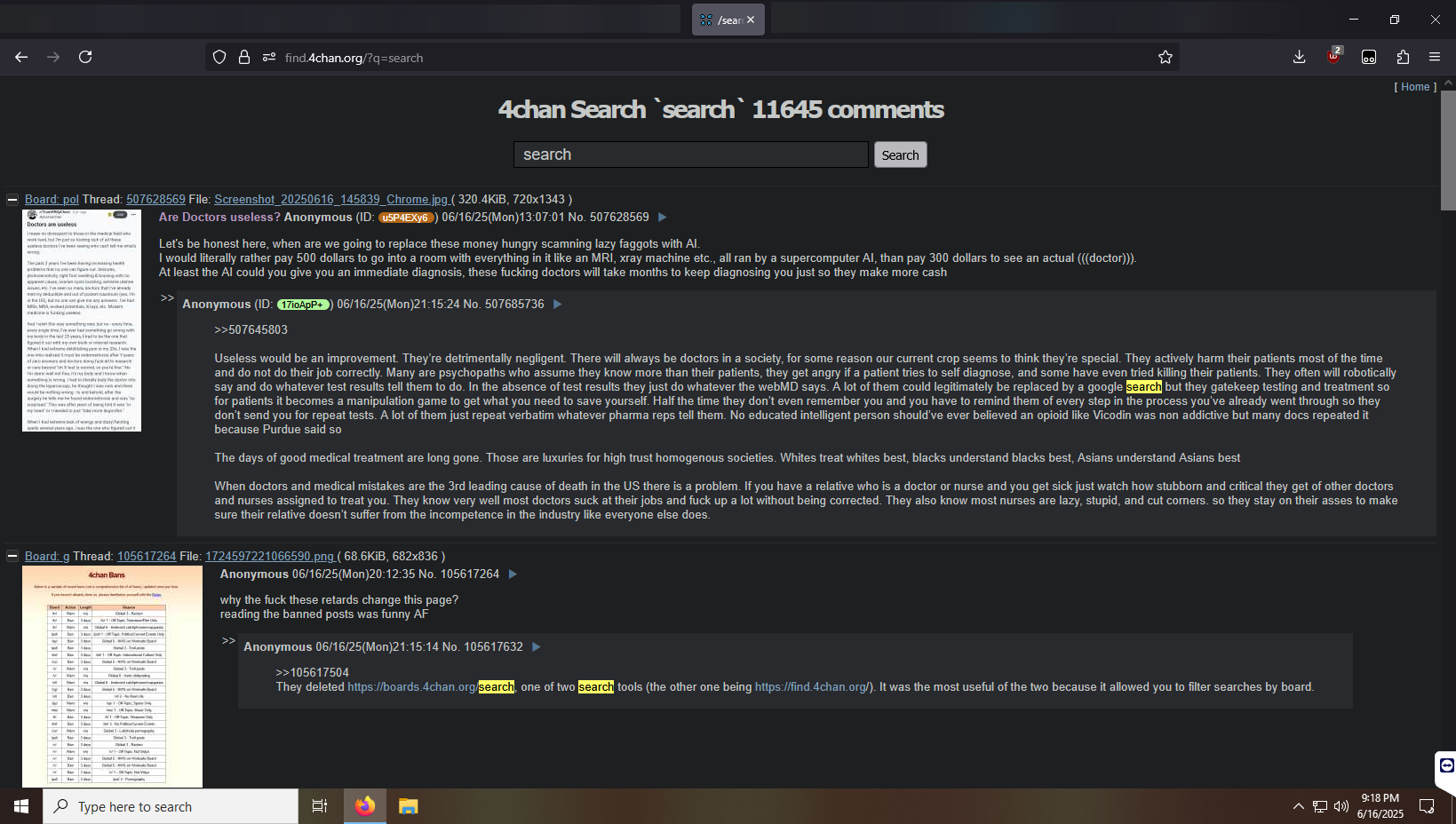Open post menu arrow for No. 507628569
1456x824 pixels.
pyautogui.click(x=662, y=218)
